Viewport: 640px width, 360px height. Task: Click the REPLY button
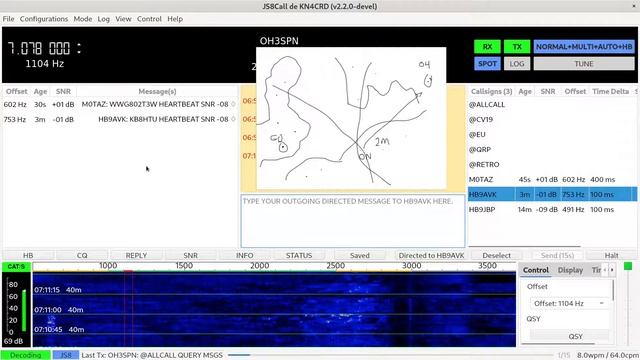136,255
